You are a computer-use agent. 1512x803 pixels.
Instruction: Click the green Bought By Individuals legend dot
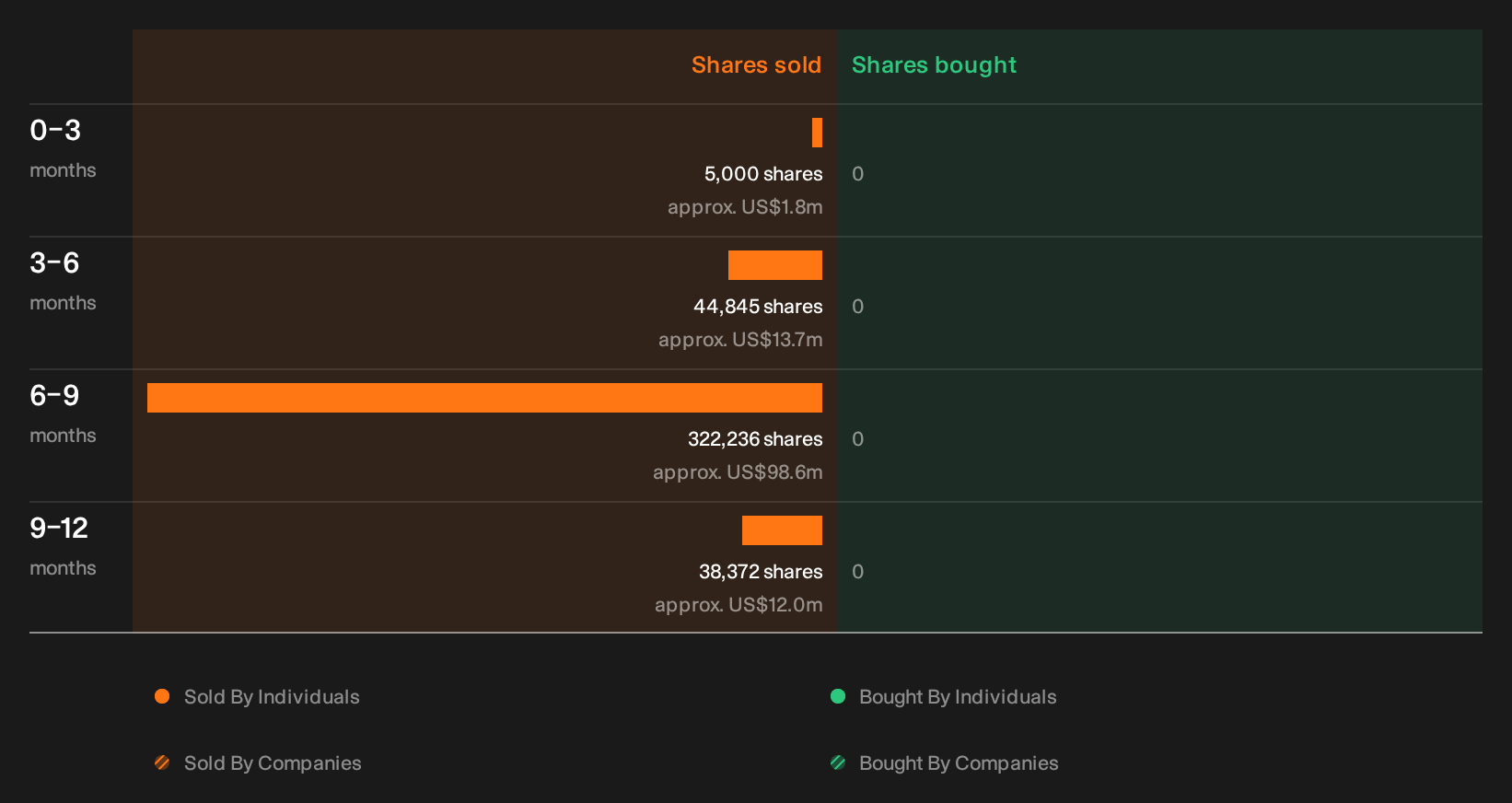838,696
